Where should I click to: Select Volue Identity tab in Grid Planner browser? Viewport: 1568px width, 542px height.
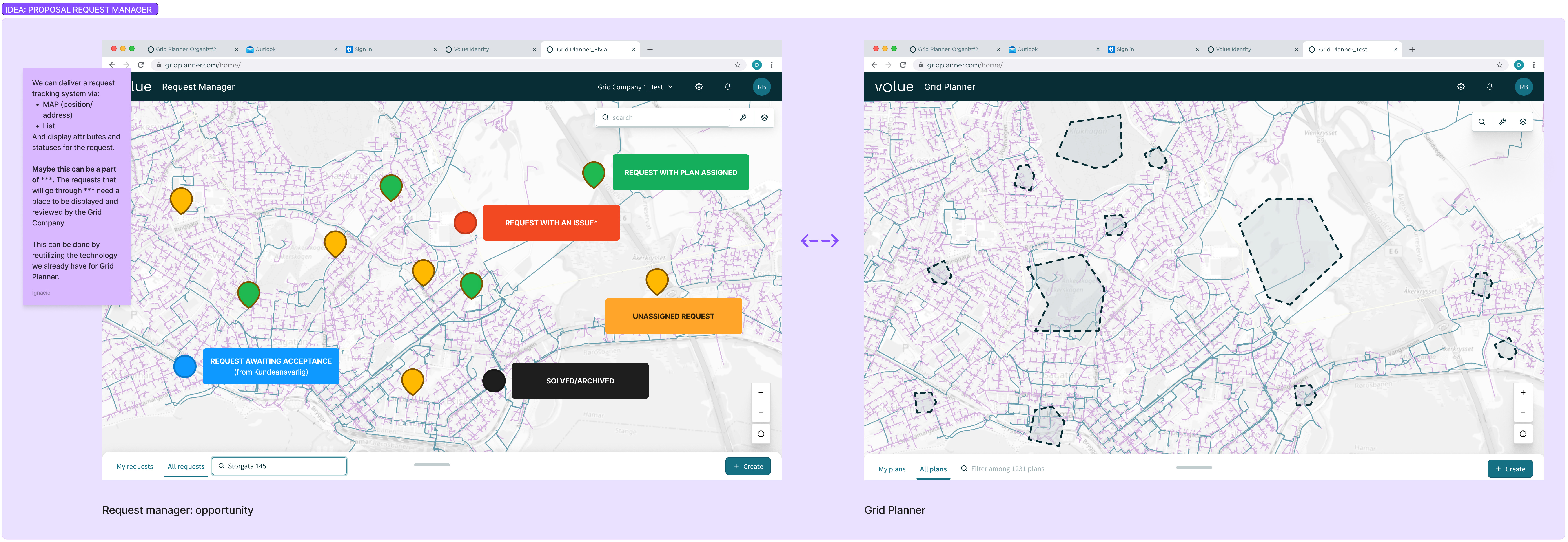pos(1253,49)
